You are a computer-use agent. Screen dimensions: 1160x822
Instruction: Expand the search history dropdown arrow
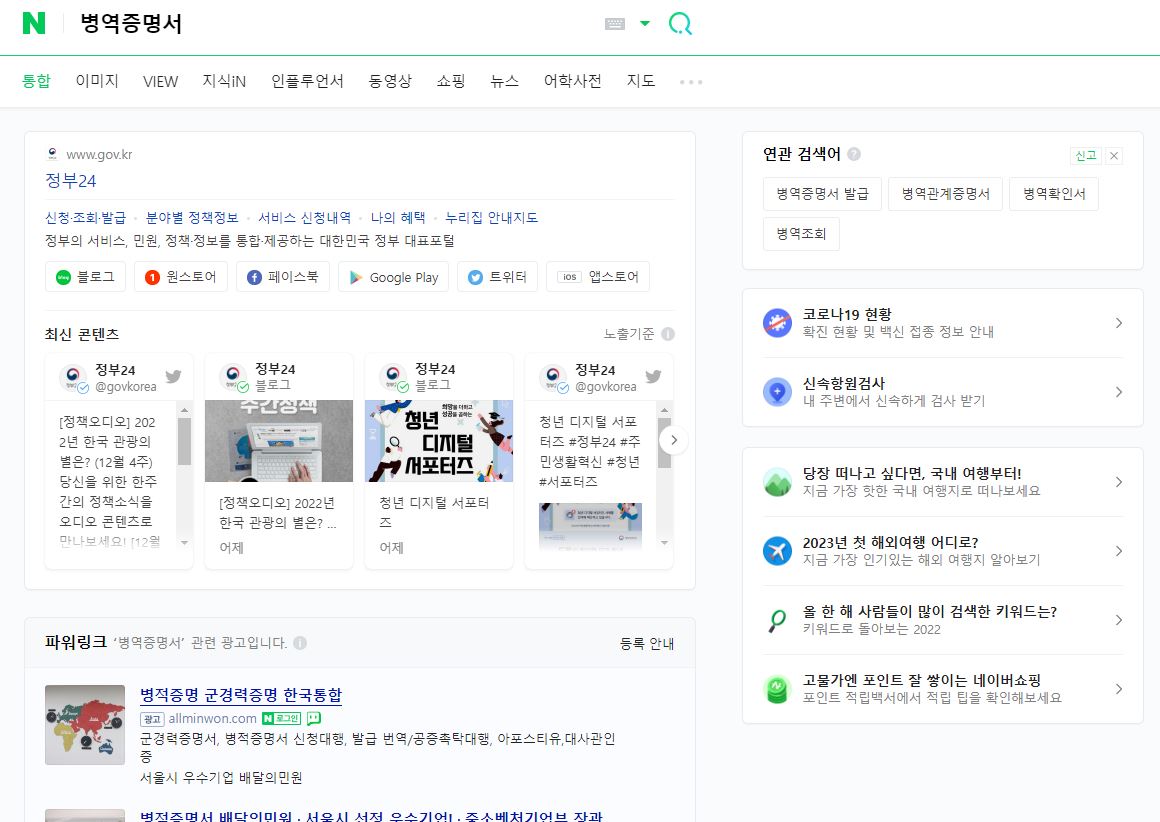[645, 24]
